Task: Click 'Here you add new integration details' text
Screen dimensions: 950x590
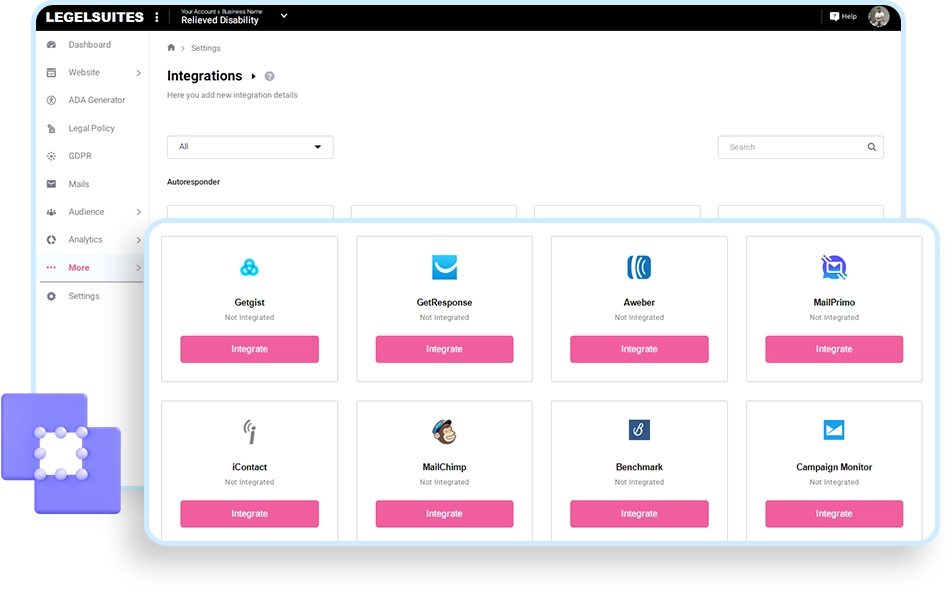Action: pos(232,95)
